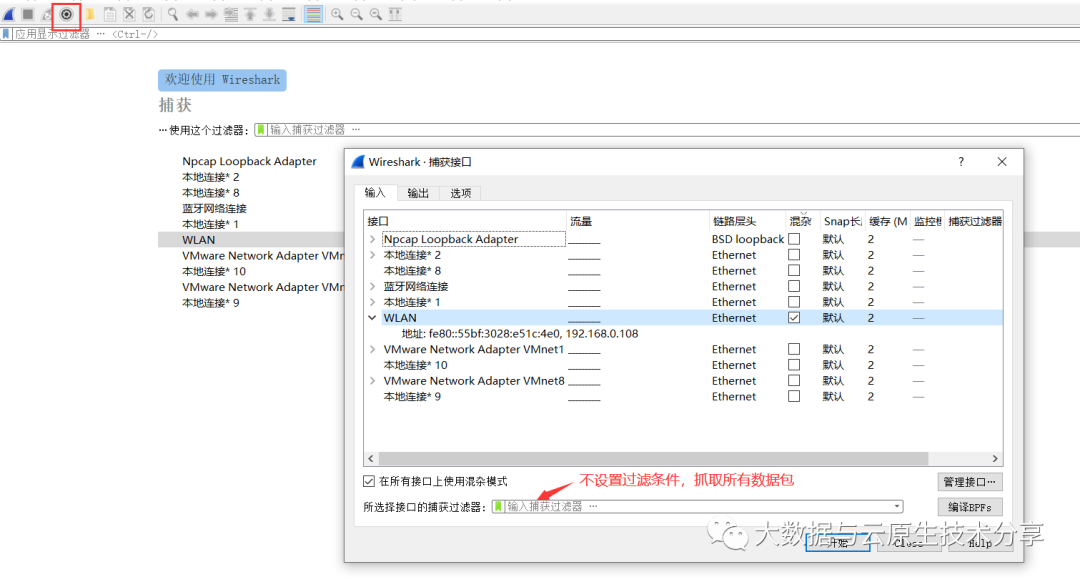Click the restart capture icon

pos(47,14)
